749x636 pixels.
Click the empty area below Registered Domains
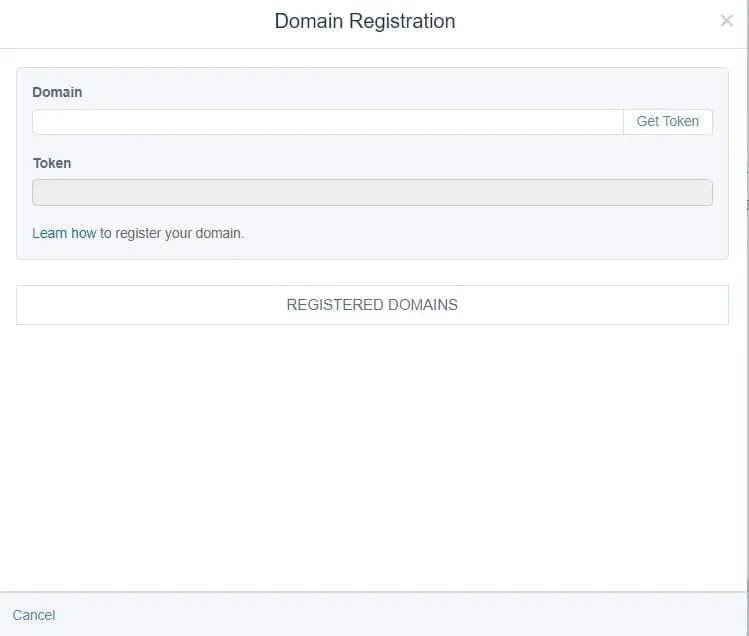372,450
